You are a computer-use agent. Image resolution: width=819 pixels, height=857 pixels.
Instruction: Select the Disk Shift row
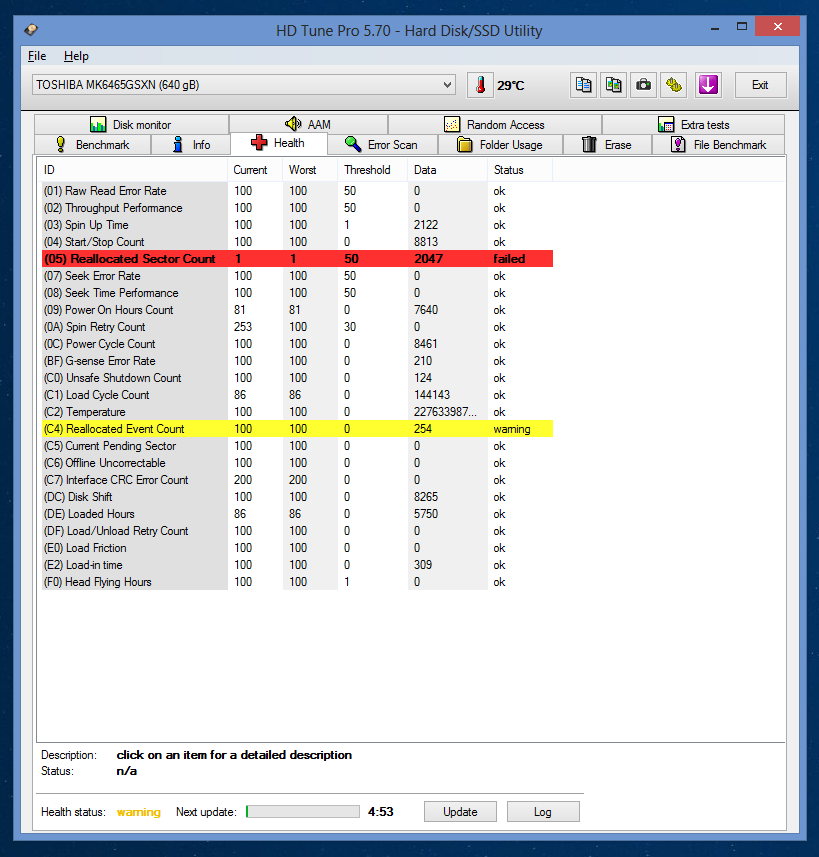pyautogui.click(x=297, y=497)
